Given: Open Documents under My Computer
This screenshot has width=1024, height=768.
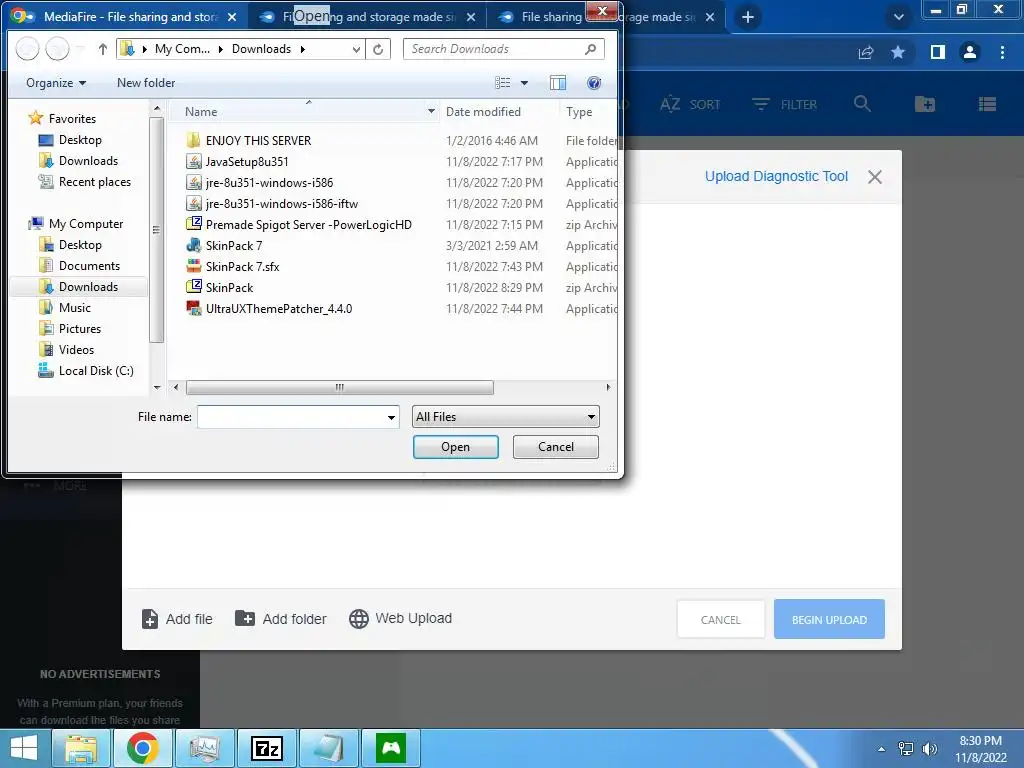Looking at the screenshot, I should tap(80, 266).
